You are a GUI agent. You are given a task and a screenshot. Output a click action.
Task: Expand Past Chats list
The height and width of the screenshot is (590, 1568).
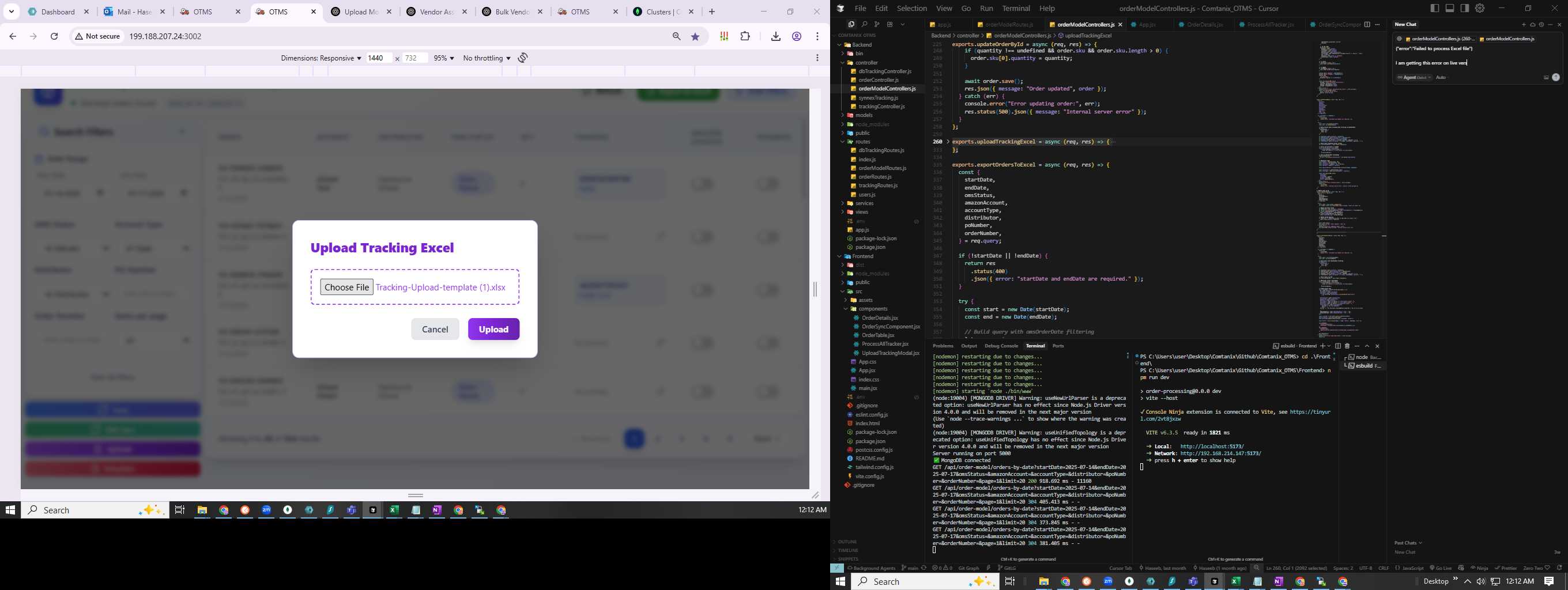coord(1408,543)
